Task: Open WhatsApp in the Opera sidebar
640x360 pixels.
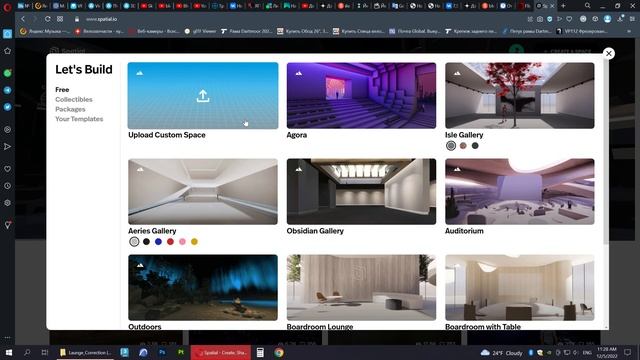Action: (x=7, y=73)
